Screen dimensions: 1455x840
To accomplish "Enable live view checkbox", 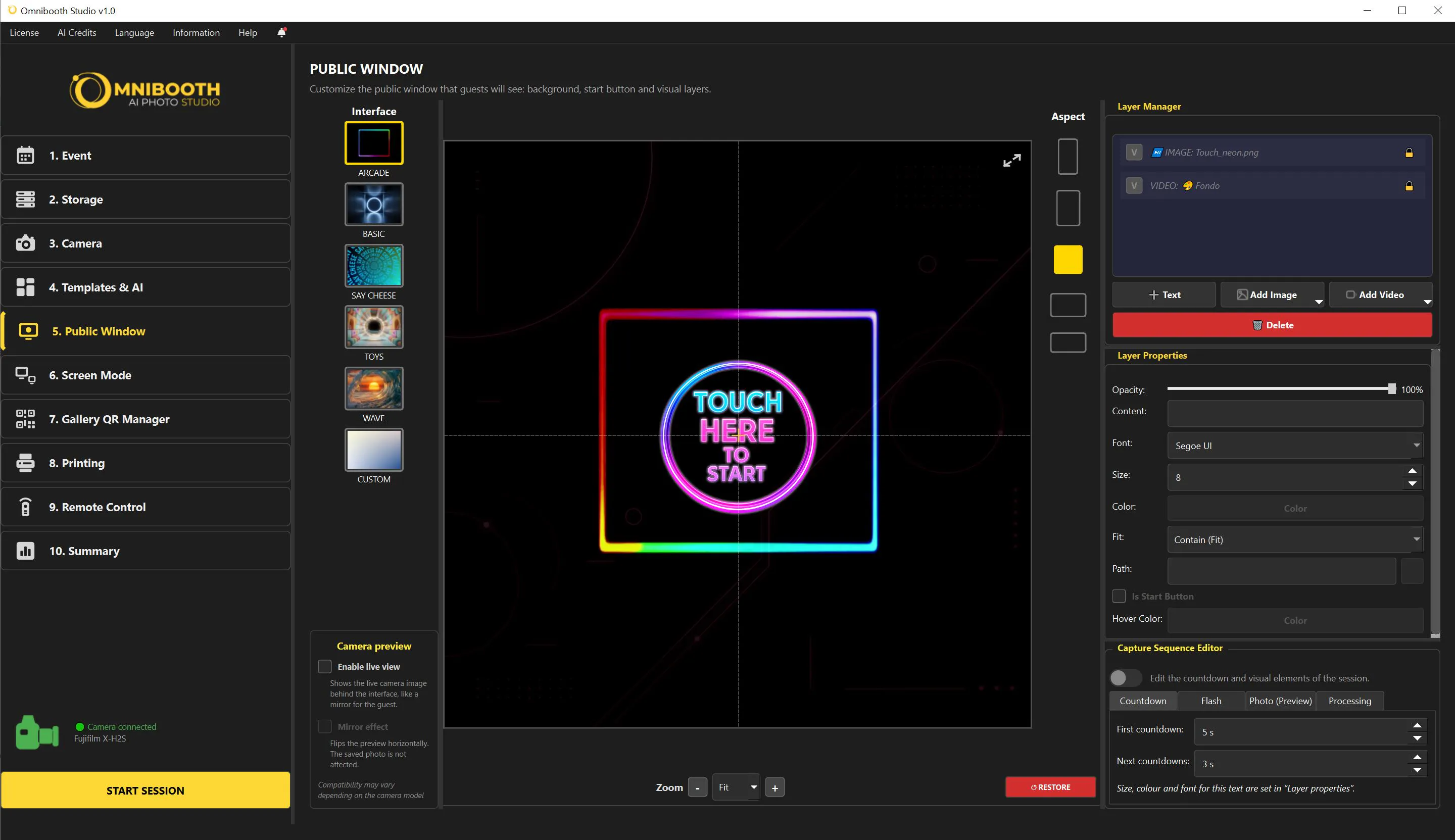I will [325, 666].
